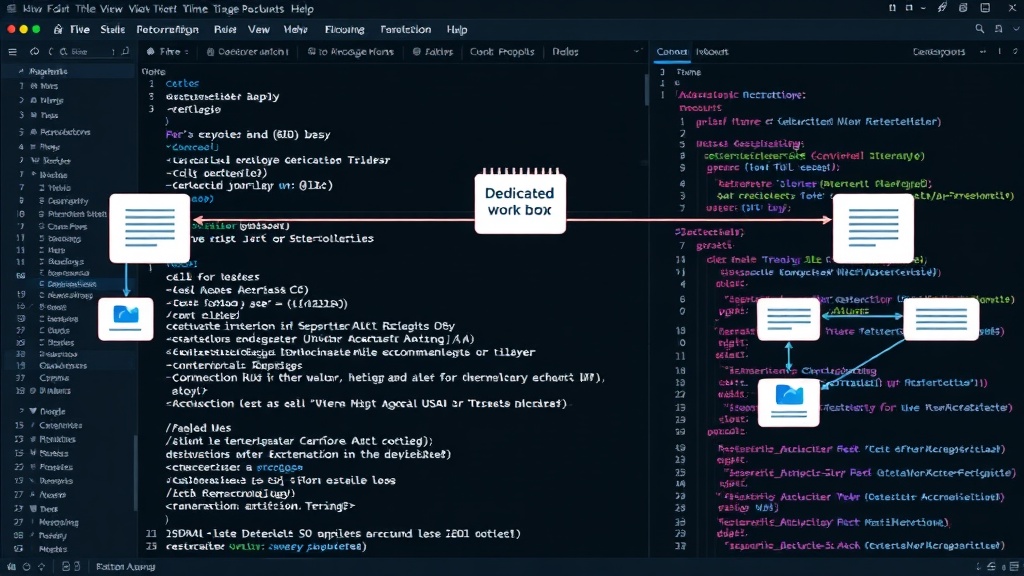Select the document icon at right arrow end
Viewport: 1024px width, 576px height.
coord(873,229)
